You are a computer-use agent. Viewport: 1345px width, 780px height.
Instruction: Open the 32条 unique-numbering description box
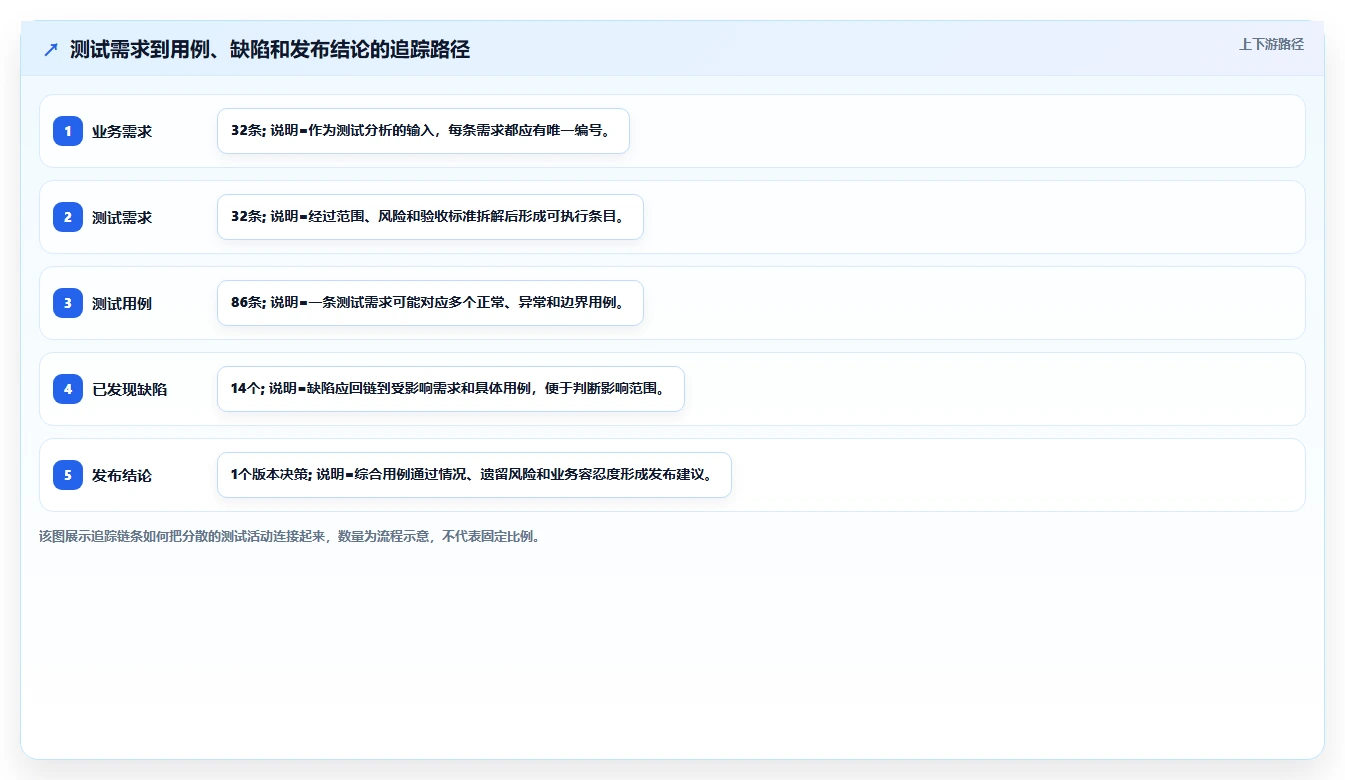point(423,131)
